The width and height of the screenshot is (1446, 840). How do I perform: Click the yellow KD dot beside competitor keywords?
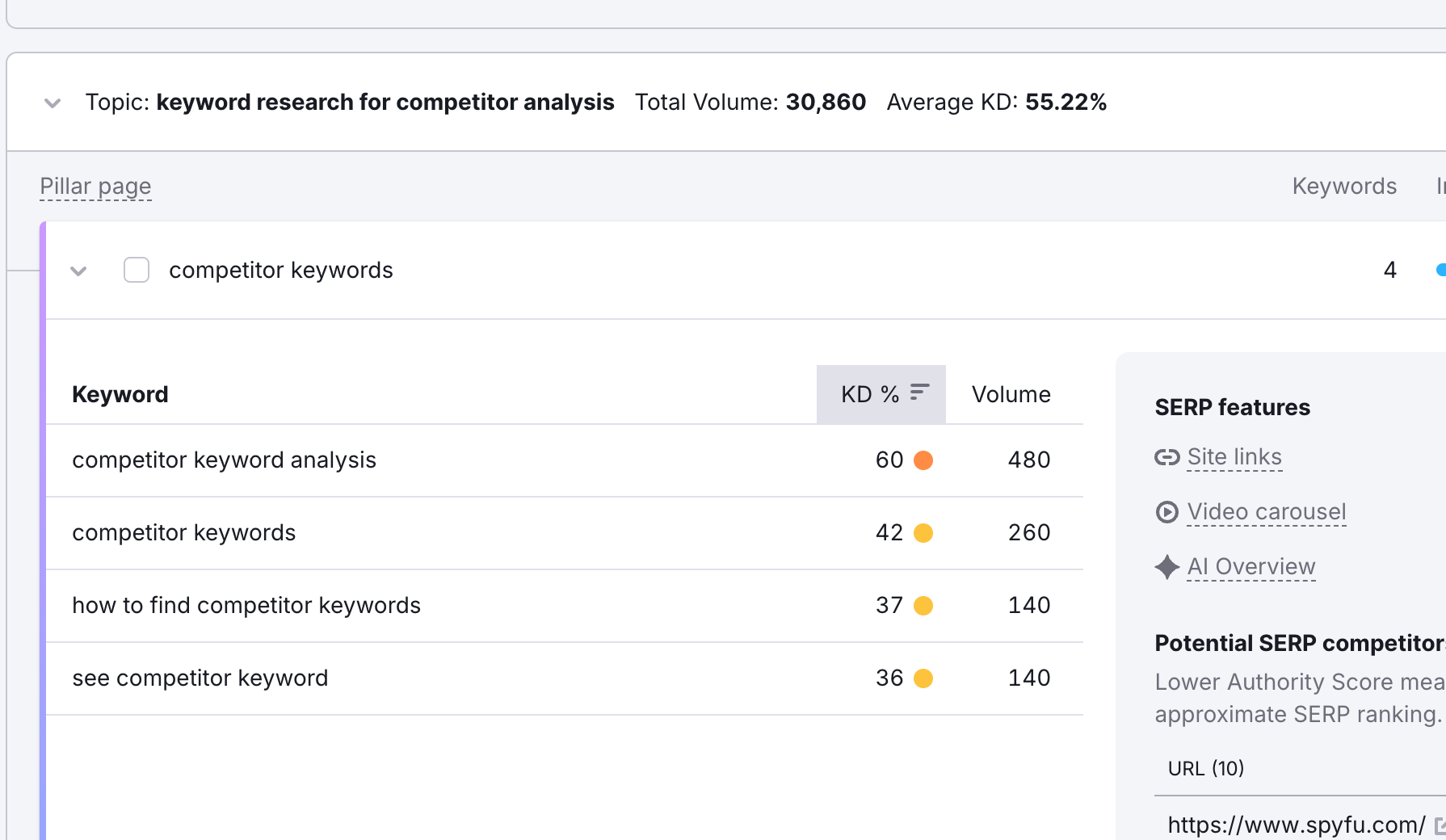tap(924, 533)
